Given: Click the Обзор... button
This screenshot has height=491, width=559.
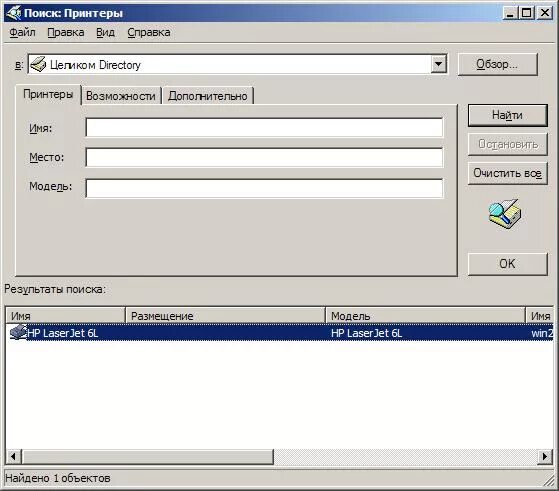Looking at the screenshot, I should coord(497,64).
